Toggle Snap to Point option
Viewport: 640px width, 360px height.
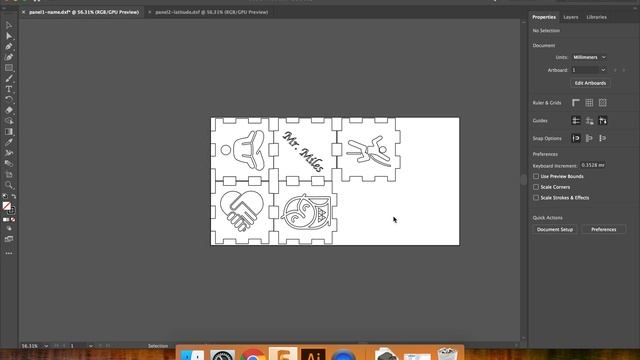576,138
